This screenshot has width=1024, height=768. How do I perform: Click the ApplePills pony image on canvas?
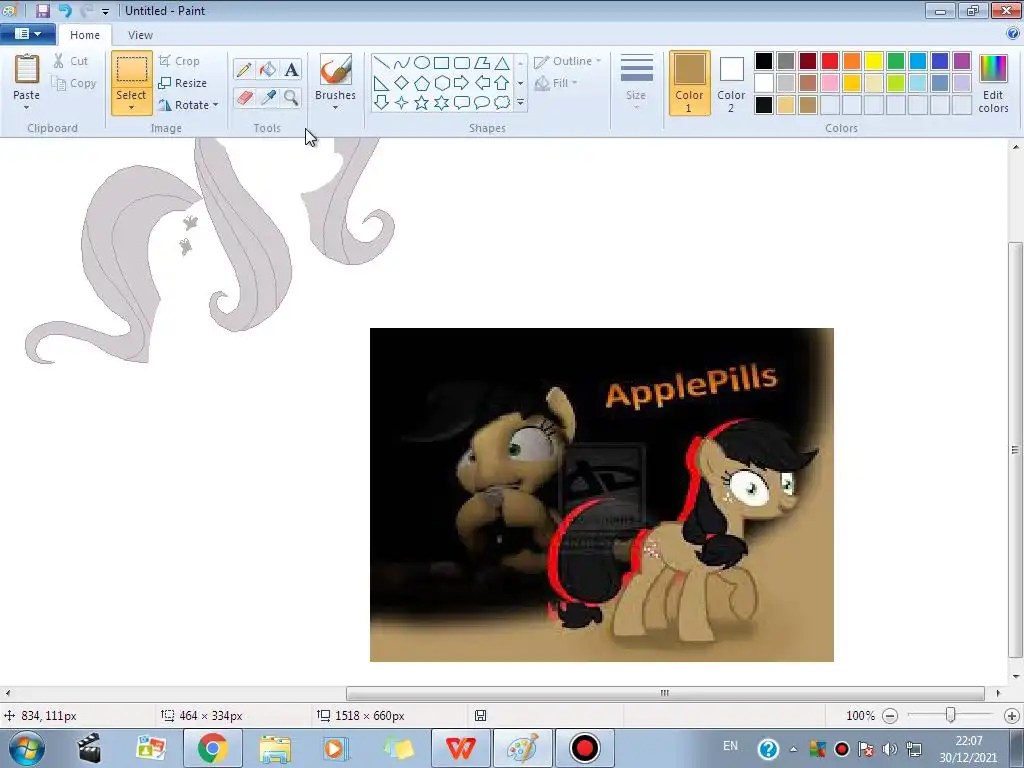(601, 494)
